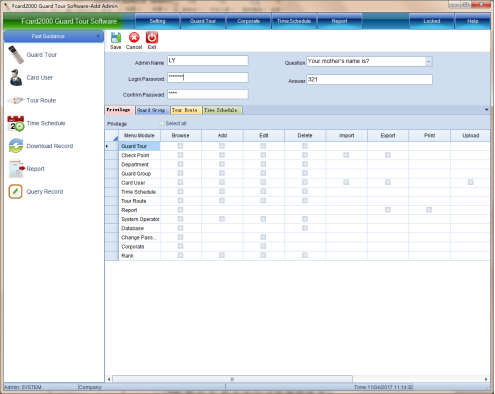This screenshot has height=394, width=495.
Task: Check Print permission for Report row
Action: point(429,210)
